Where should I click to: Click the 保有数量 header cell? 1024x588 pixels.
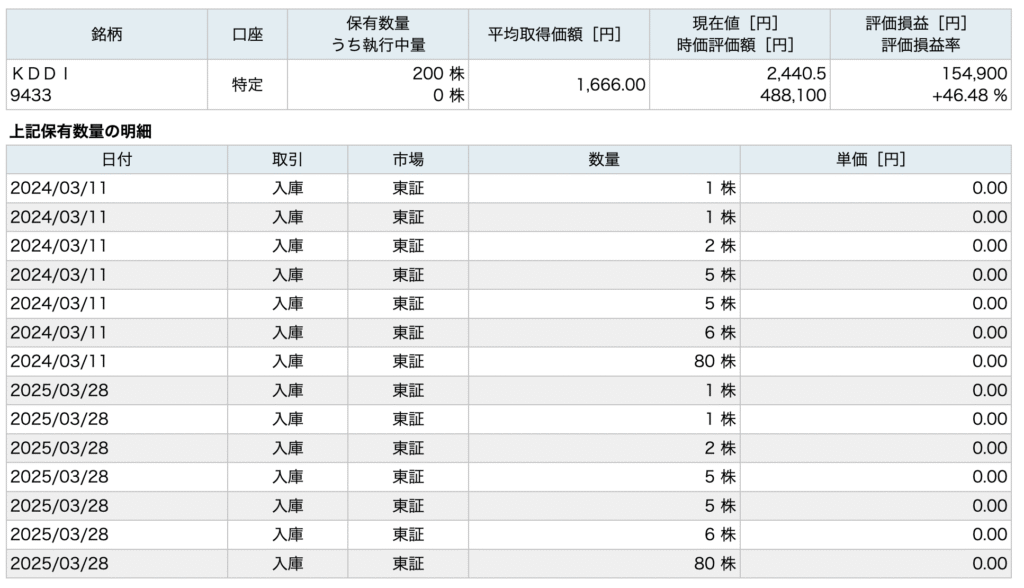(x=377, y=34)
